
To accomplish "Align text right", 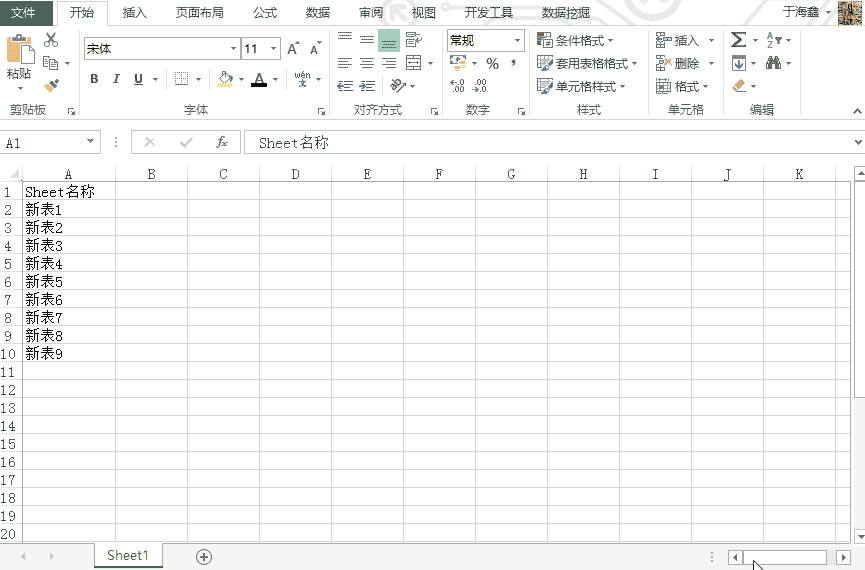I will pos(389,63).
